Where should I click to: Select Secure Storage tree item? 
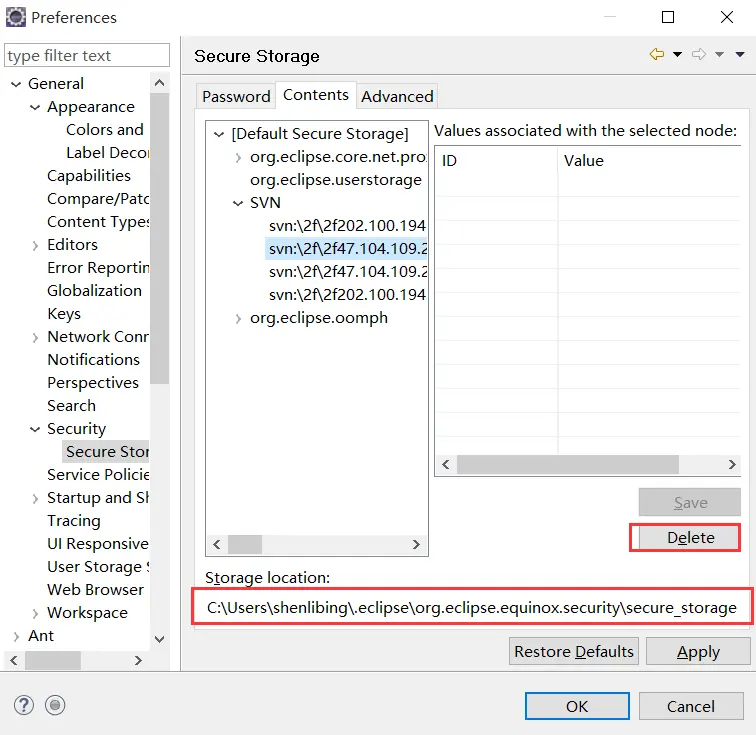pos(106,452)
